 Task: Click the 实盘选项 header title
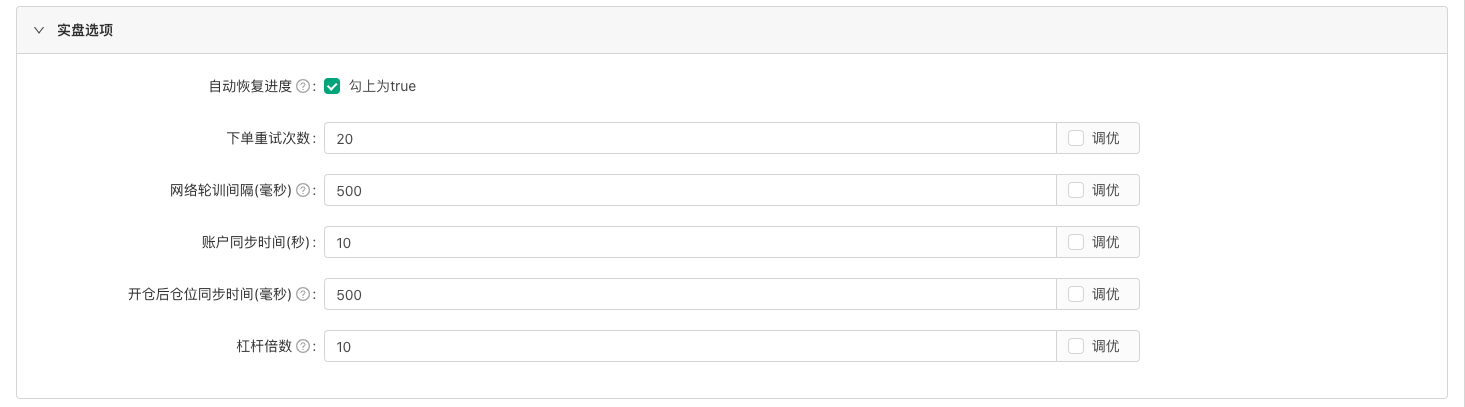[x=85, y=31]
